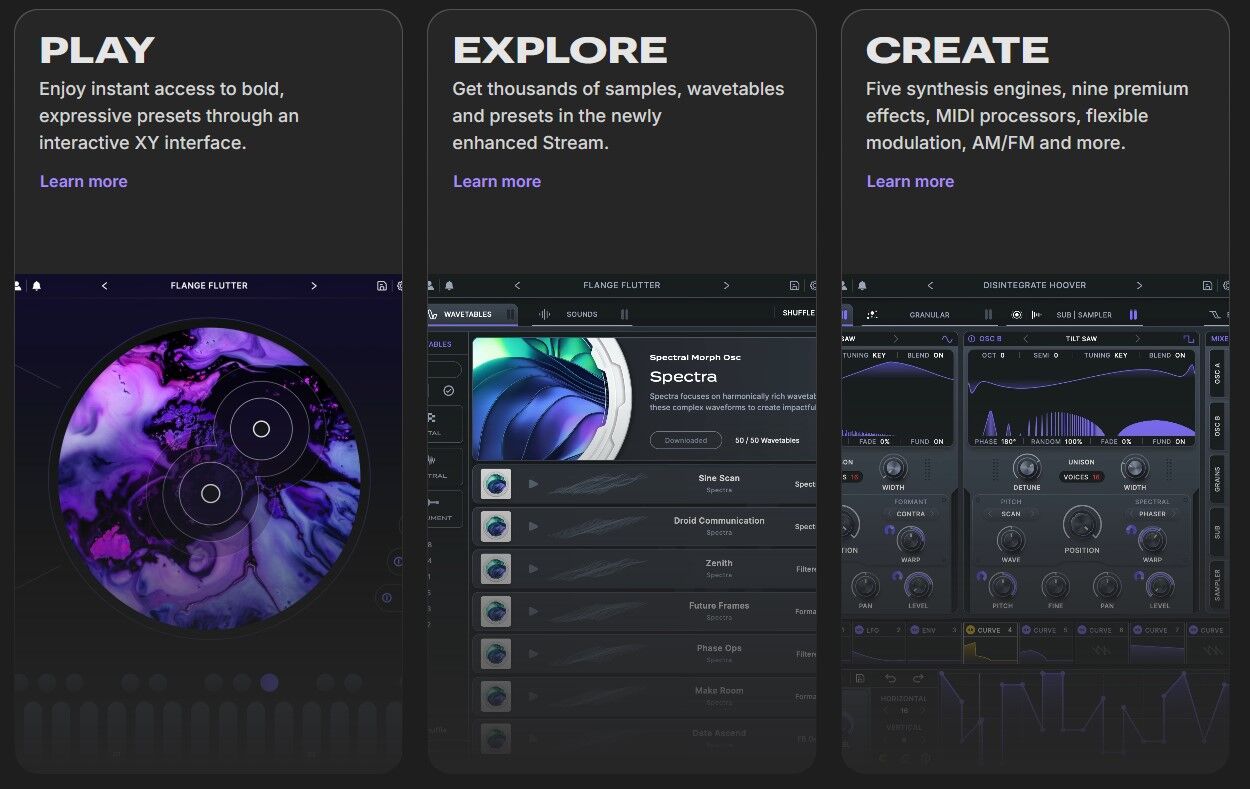
Task: Open Learn more link under PLAY
Action: [x=83, y=181]
